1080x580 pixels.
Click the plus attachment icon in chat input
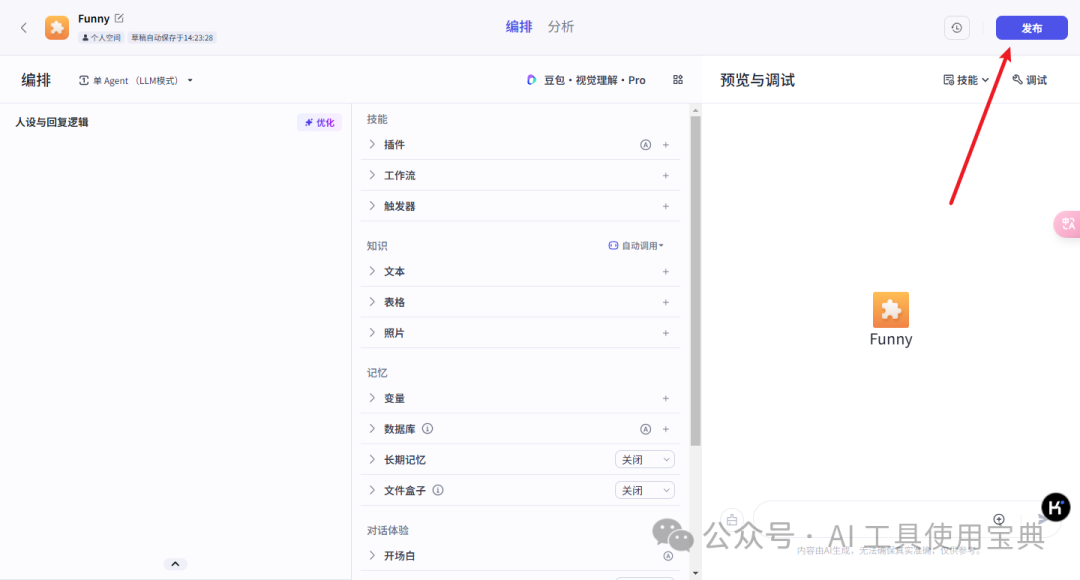[999, 519]
